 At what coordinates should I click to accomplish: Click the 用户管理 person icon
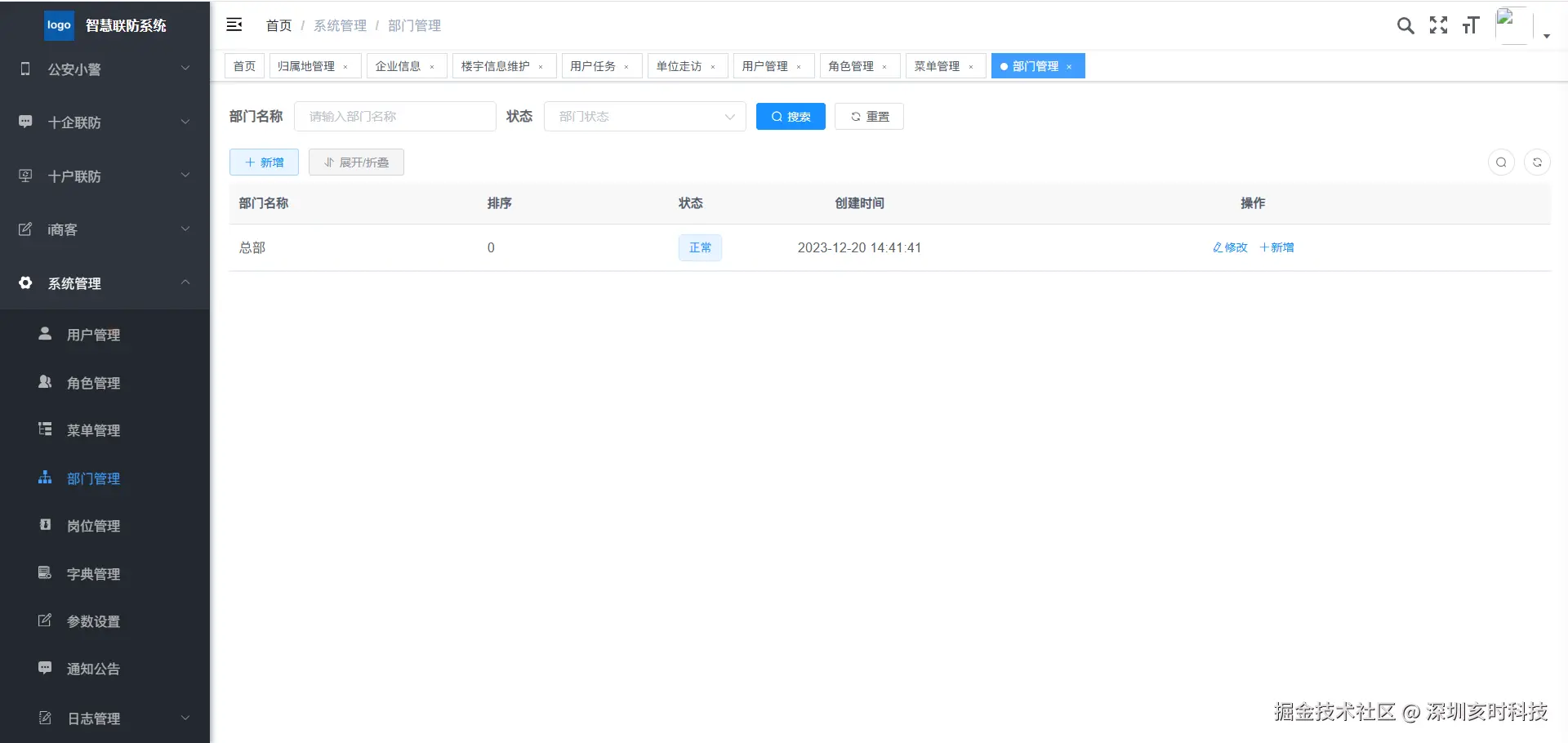click(x=45, y=334)
